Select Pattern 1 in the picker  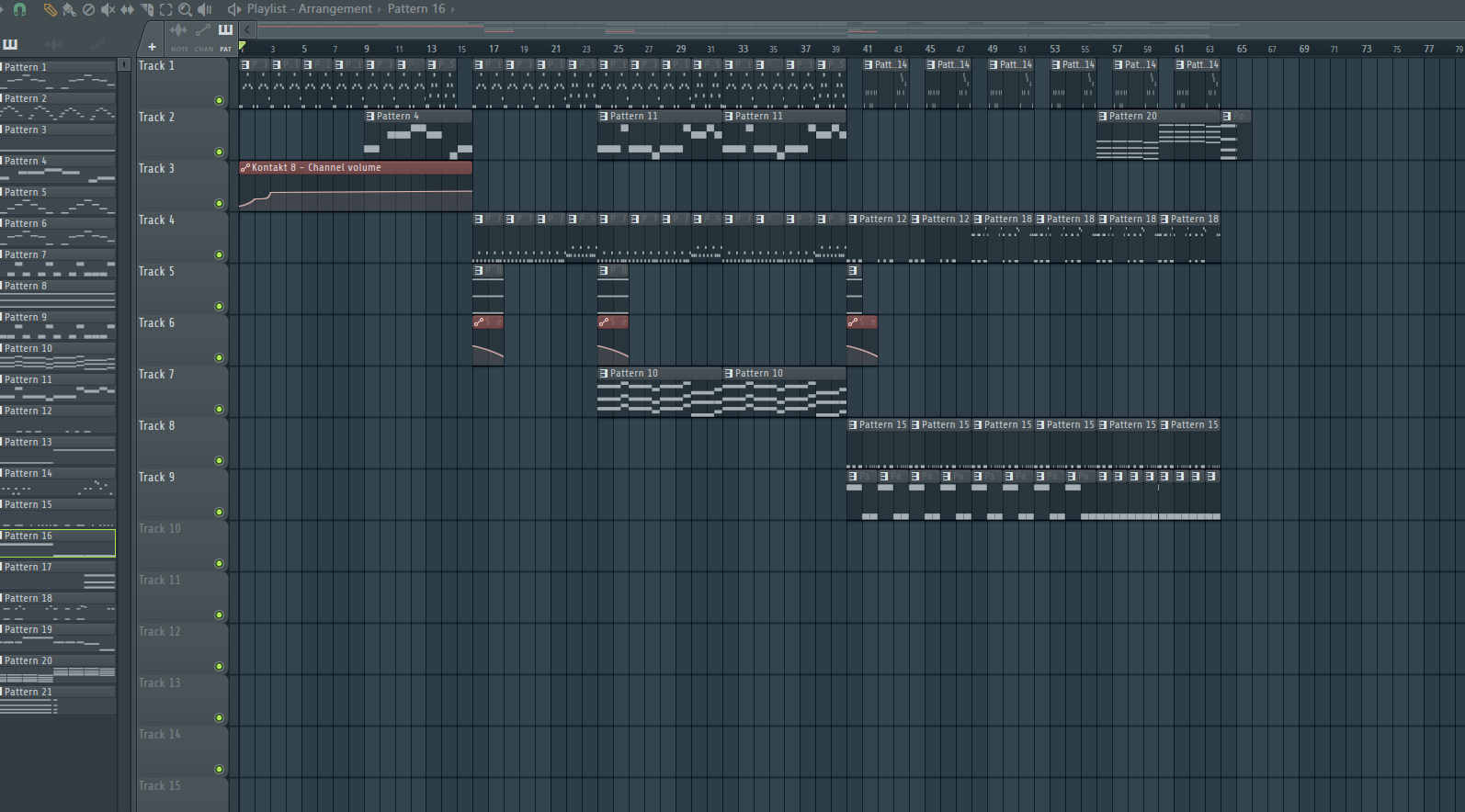58,74
